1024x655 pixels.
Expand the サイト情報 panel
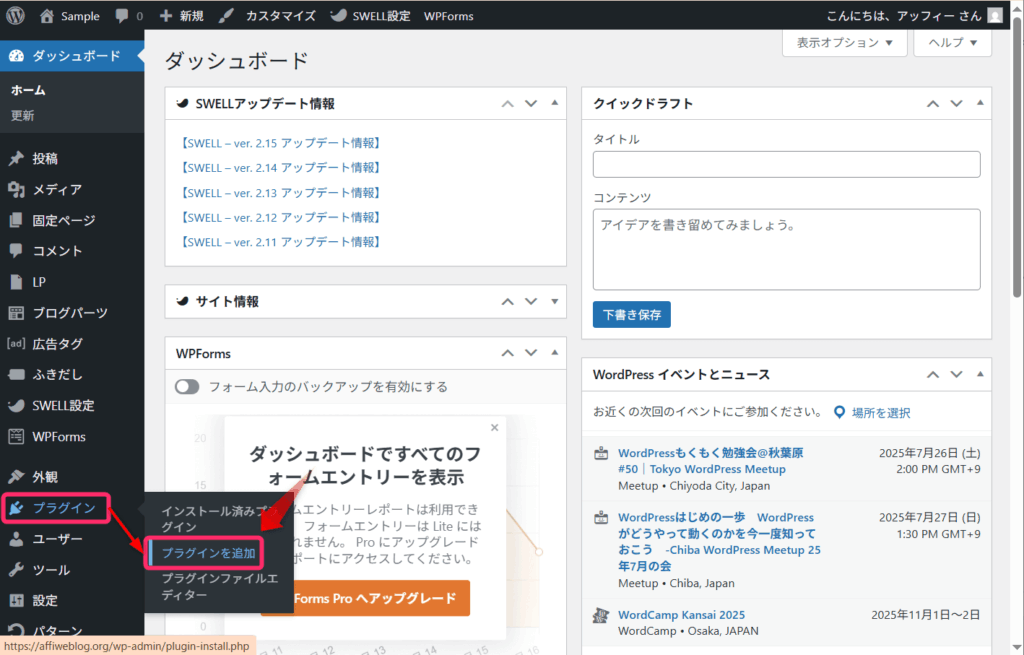tap(554, 302)
